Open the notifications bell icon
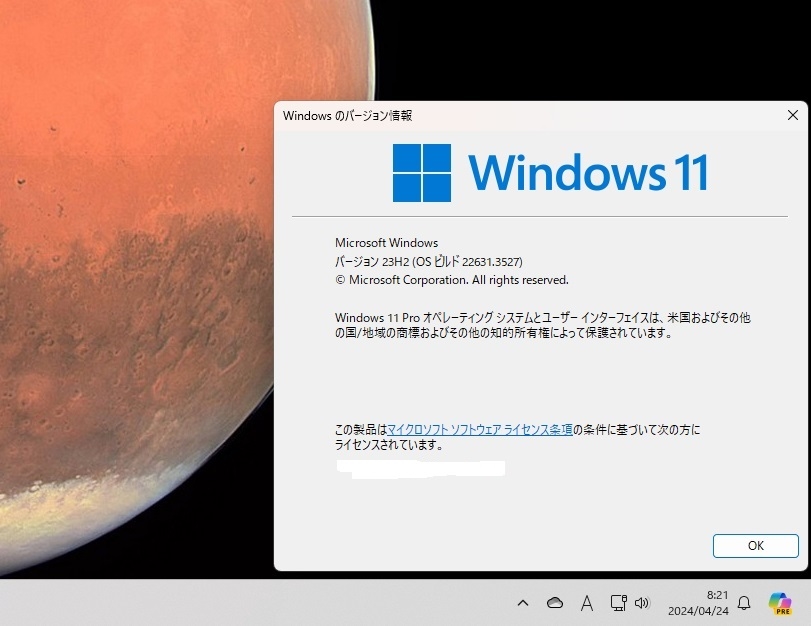 (x=744, y=603)
